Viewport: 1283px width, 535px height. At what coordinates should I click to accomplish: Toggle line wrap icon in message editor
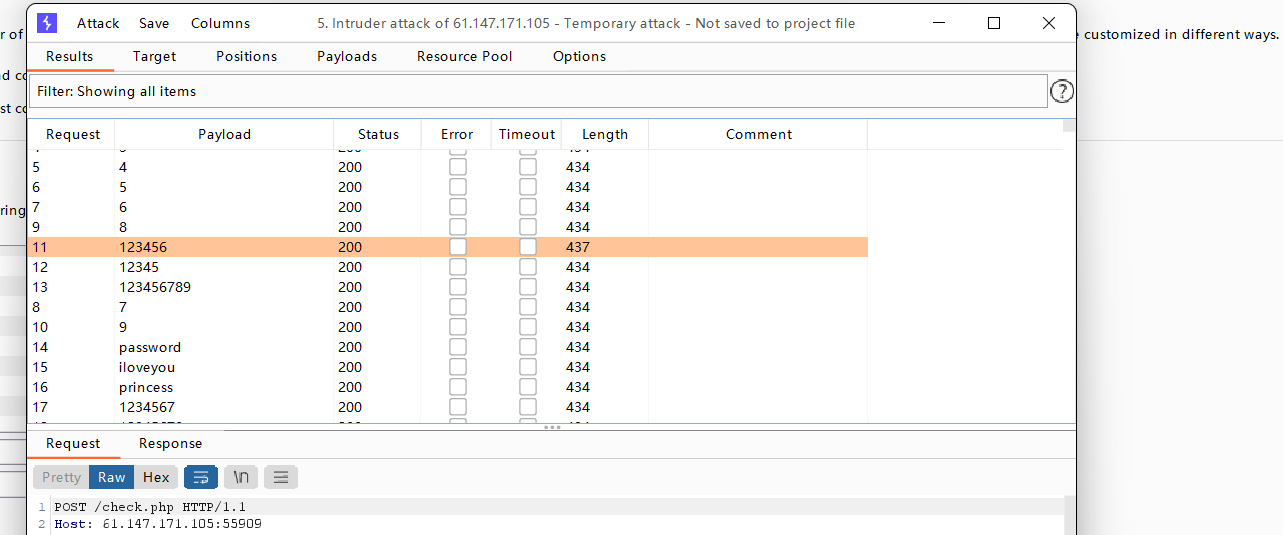point(200,477)
